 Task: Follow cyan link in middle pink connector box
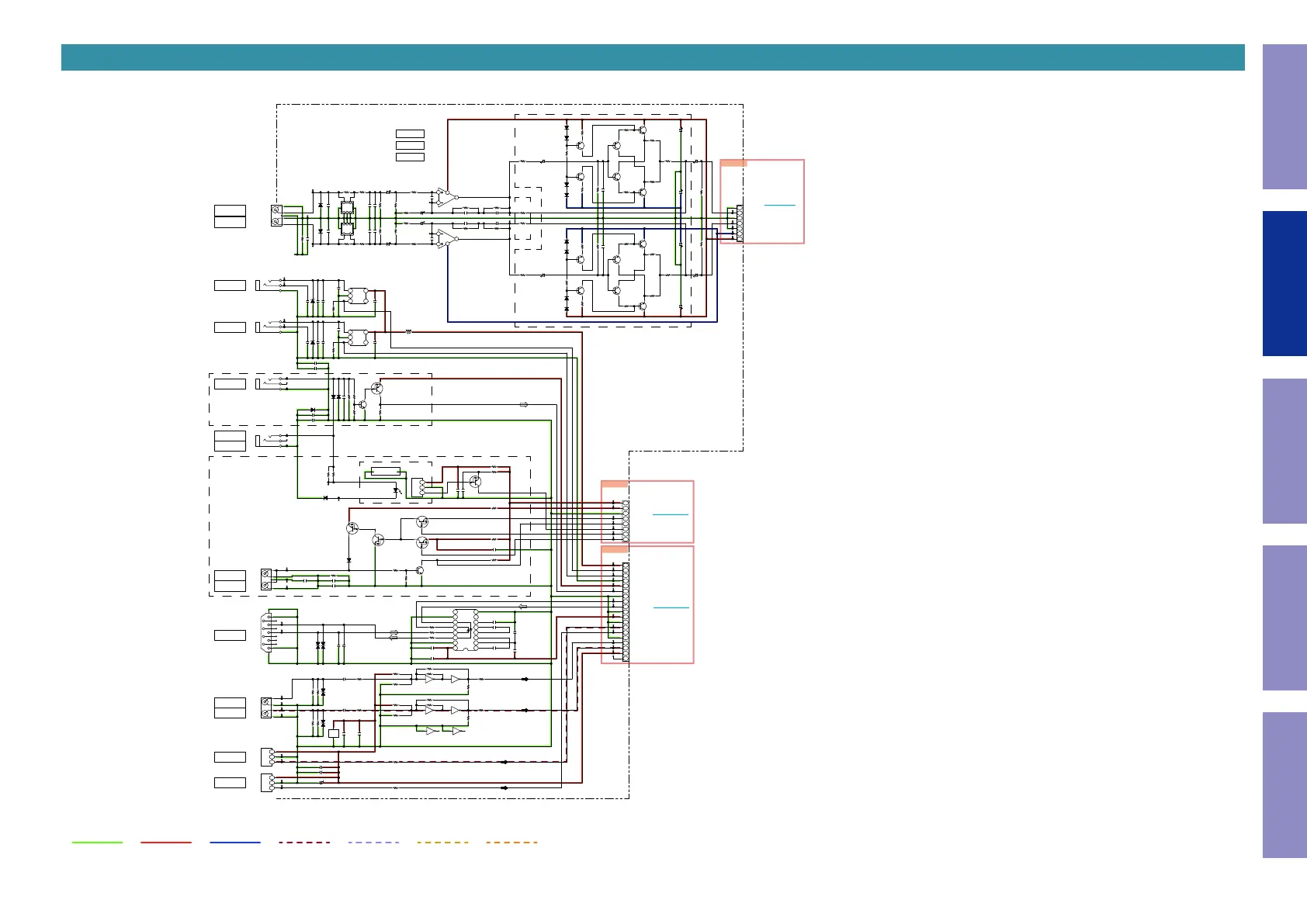point(670,514)
